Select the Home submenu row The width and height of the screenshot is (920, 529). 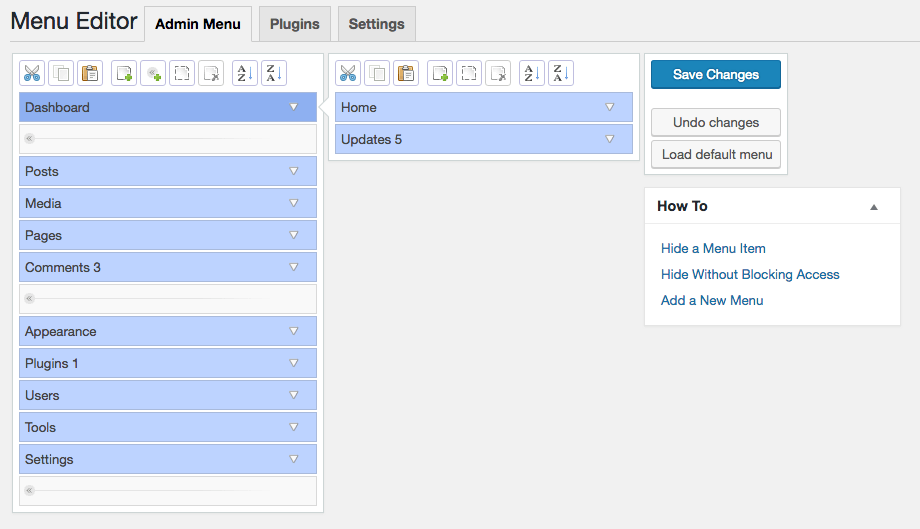coord(484,107)
